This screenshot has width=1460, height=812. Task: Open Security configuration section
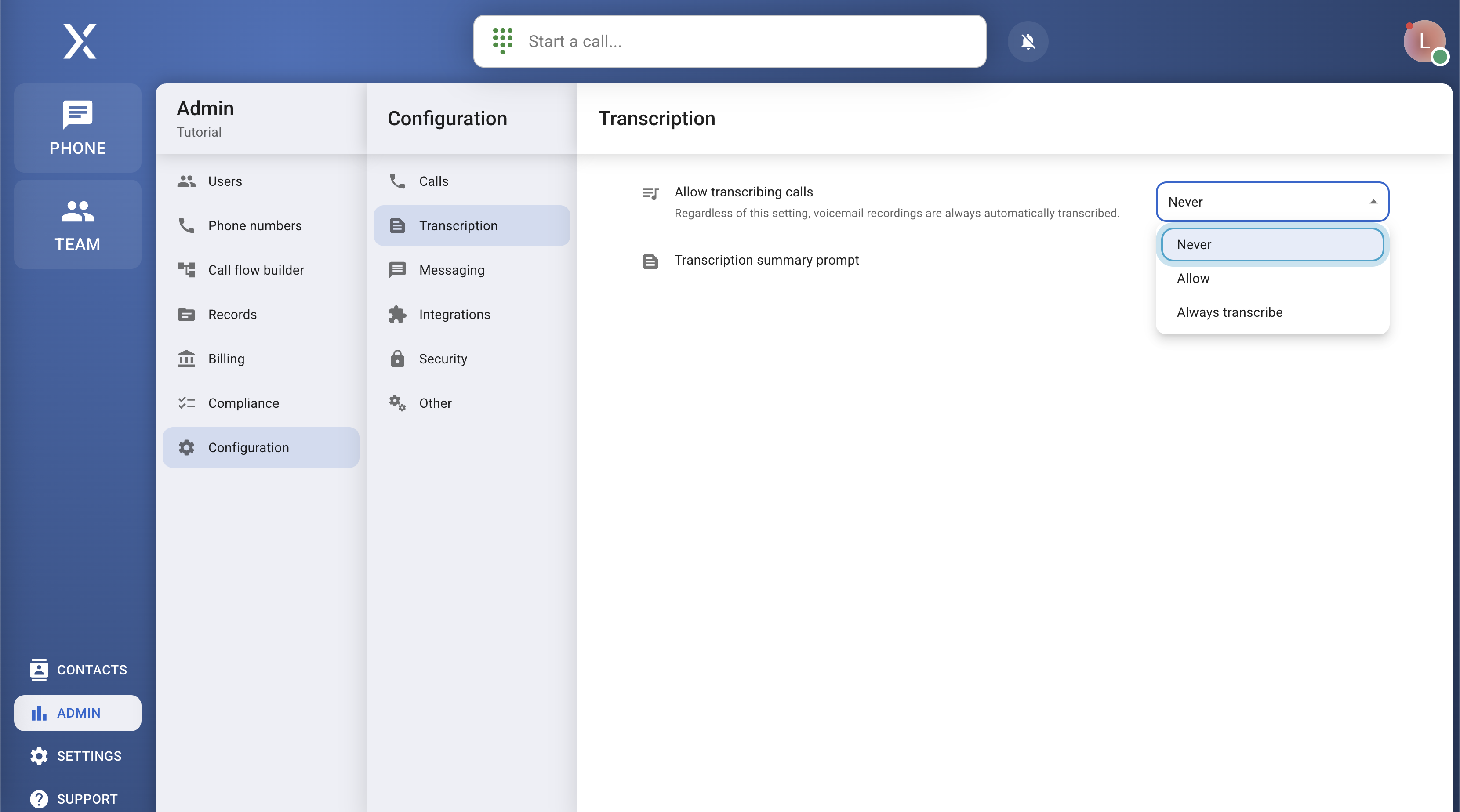point(443,359)
